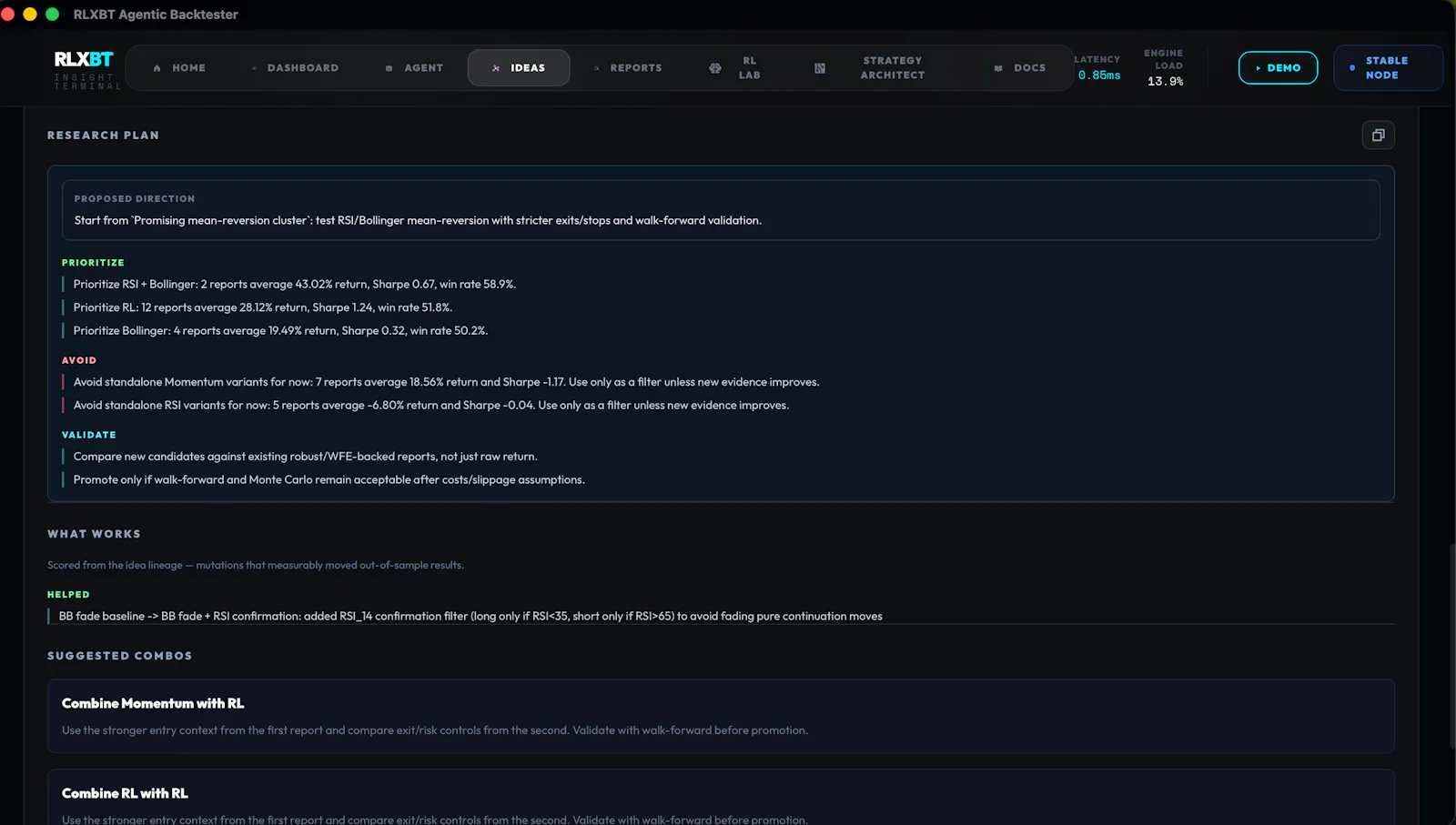The image size is (1456, 825).
Task: Open the Home tab
Action: [x=179, y=68]
